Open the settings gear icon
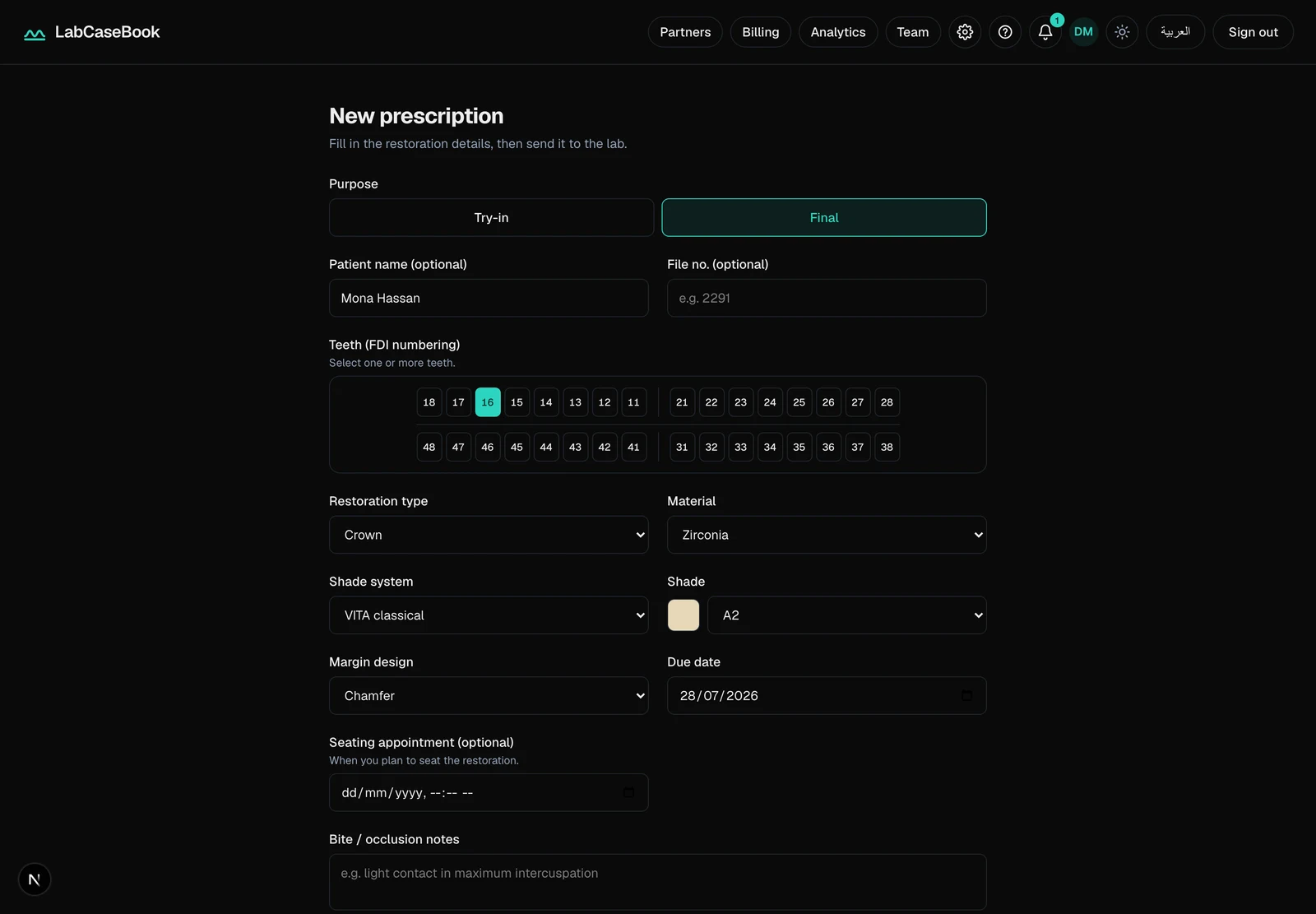The height and width of the screenshot is (914, 1316). (x=965, y=32)
